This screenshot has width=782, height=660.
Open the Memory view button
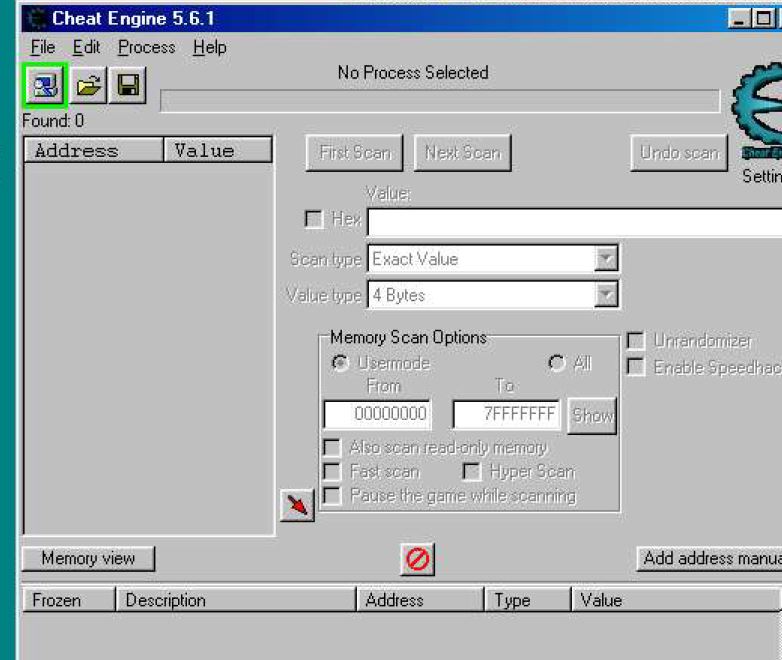click(88, 558)
